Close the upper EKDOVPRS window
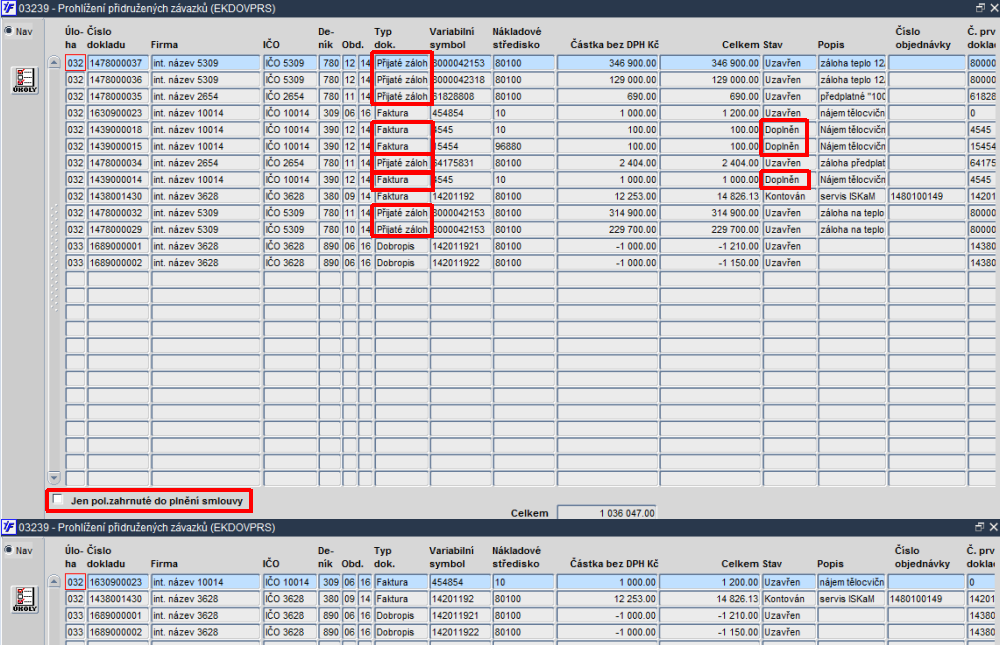The image size is (1000, 645). coord(994,8)
